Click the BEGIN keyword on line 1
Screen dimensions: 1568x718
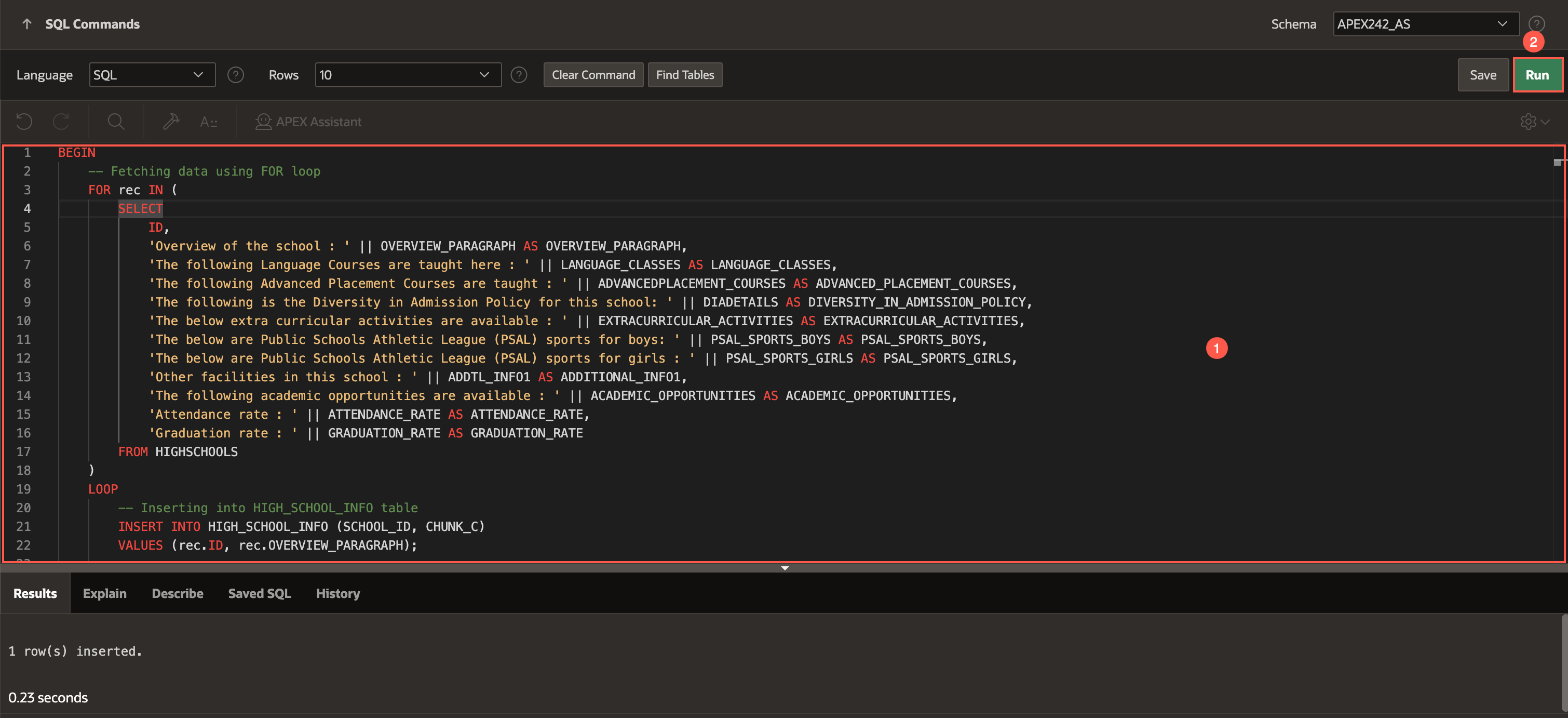pos(77,152)
